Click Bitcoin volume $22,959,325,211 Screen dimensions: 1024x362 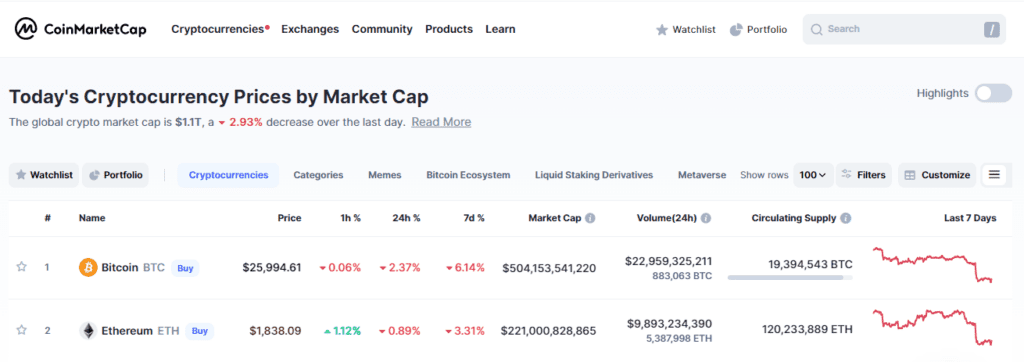(x=668, y=261)
